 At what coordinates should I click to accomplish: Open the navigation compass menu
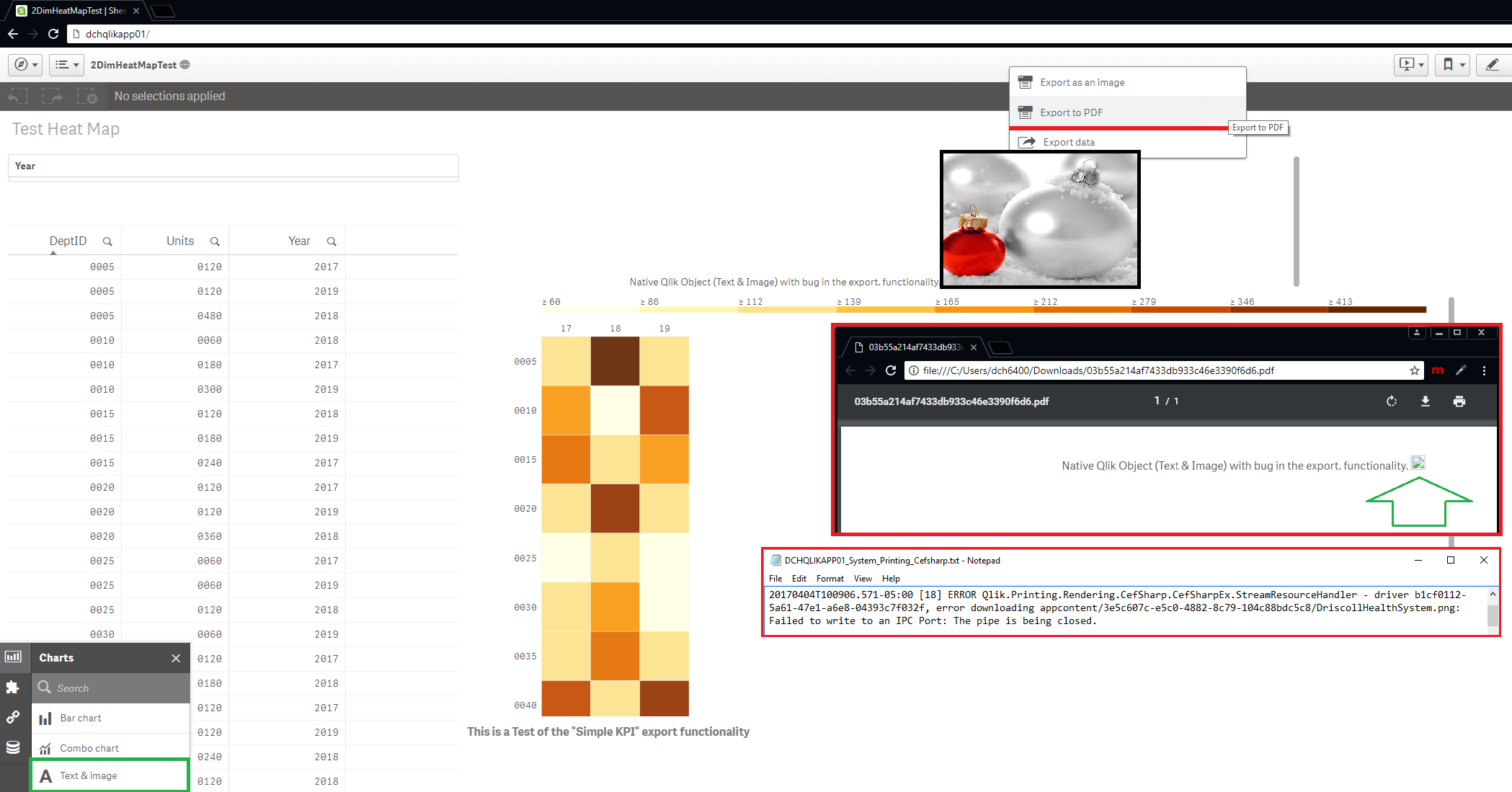point(25,65)
